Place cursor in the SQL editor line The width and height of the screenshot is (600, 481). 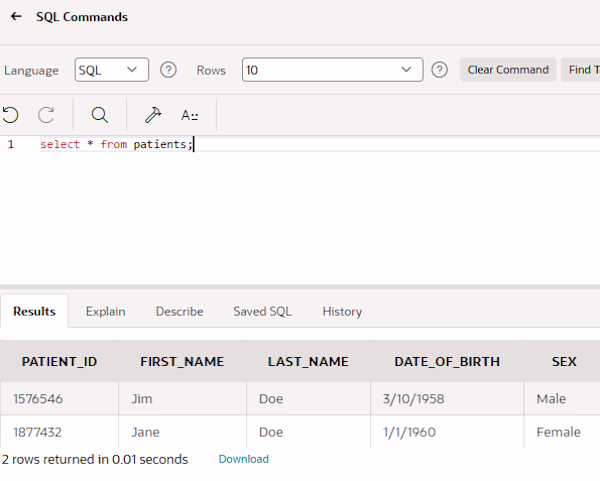320,144
